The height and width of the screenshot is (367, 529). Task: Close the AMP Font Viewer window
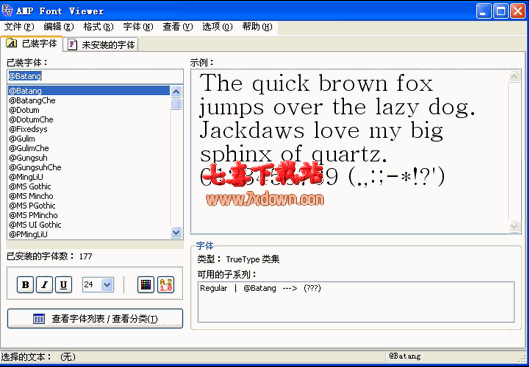tap(518, 11)
